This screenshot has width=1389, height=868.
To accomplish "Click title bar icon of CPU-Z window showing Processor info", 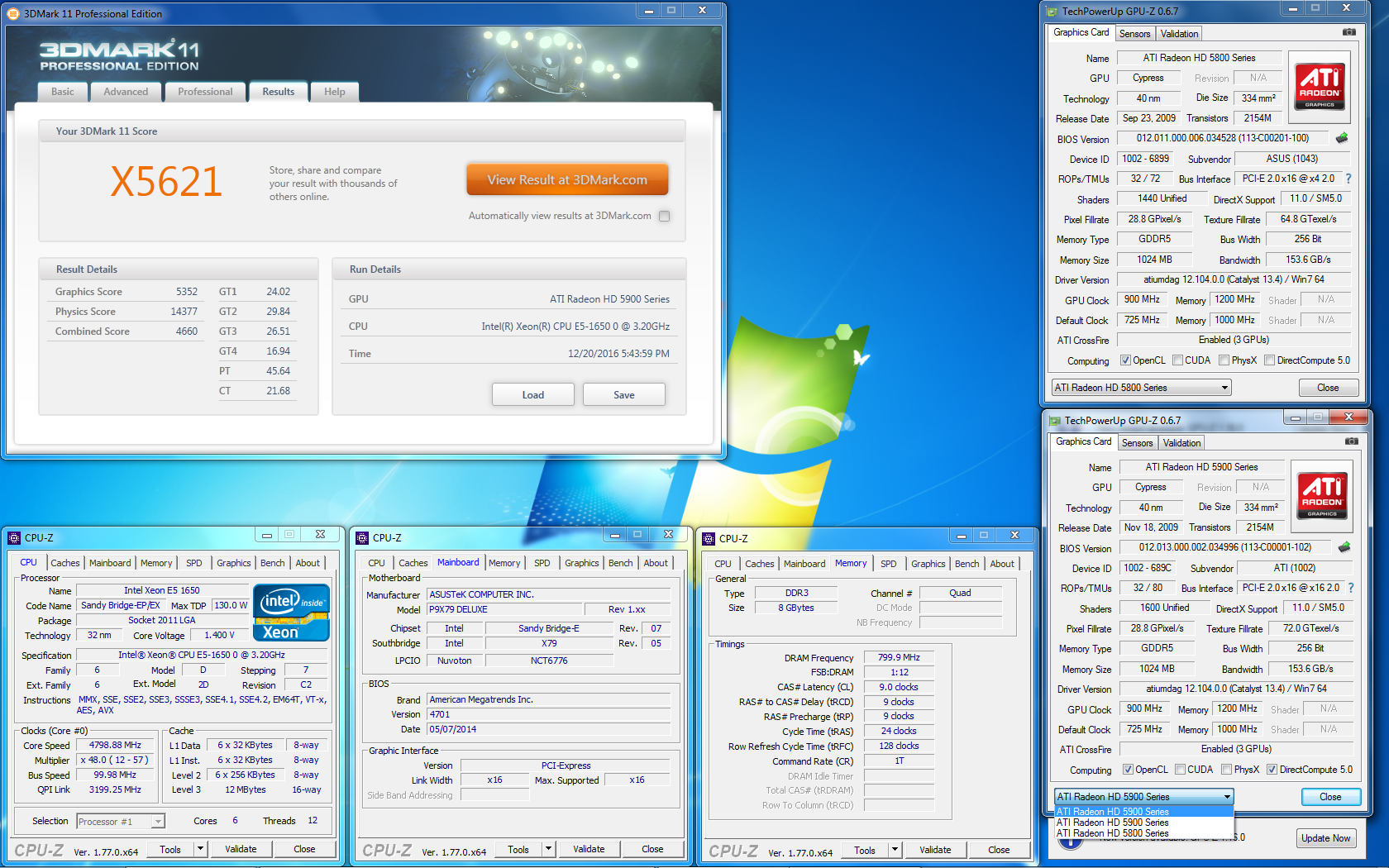I will click(x=14, y=537).
